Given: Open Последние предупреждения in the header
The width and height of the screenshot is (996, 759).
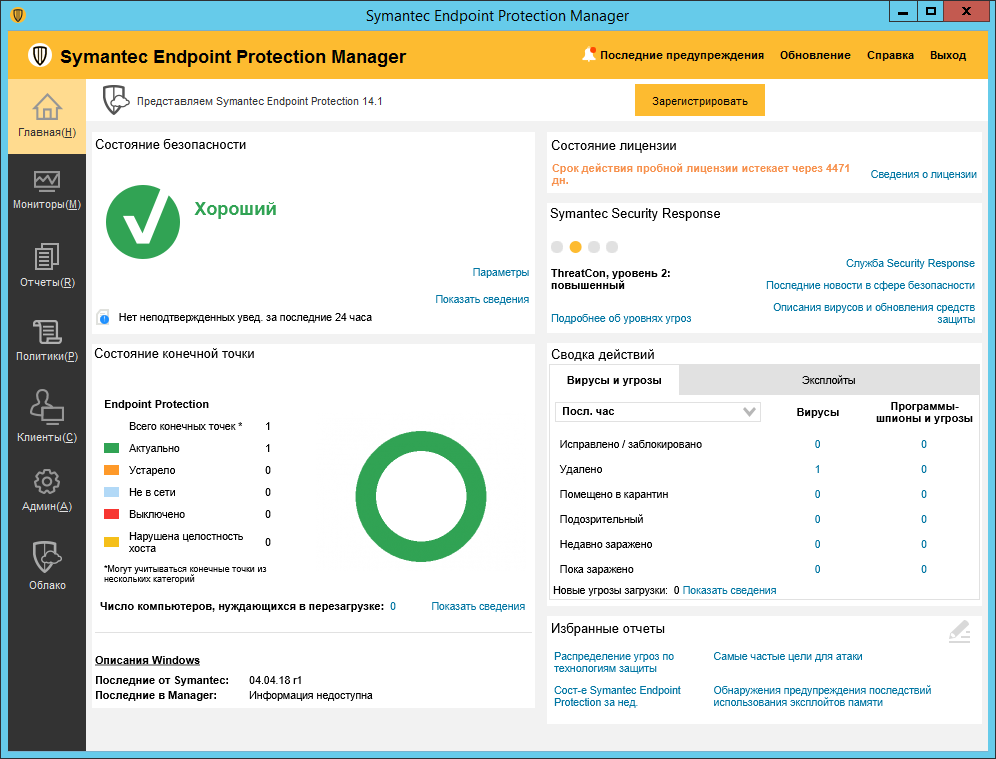Looking at the screenshot, I should tap(682, 55).
